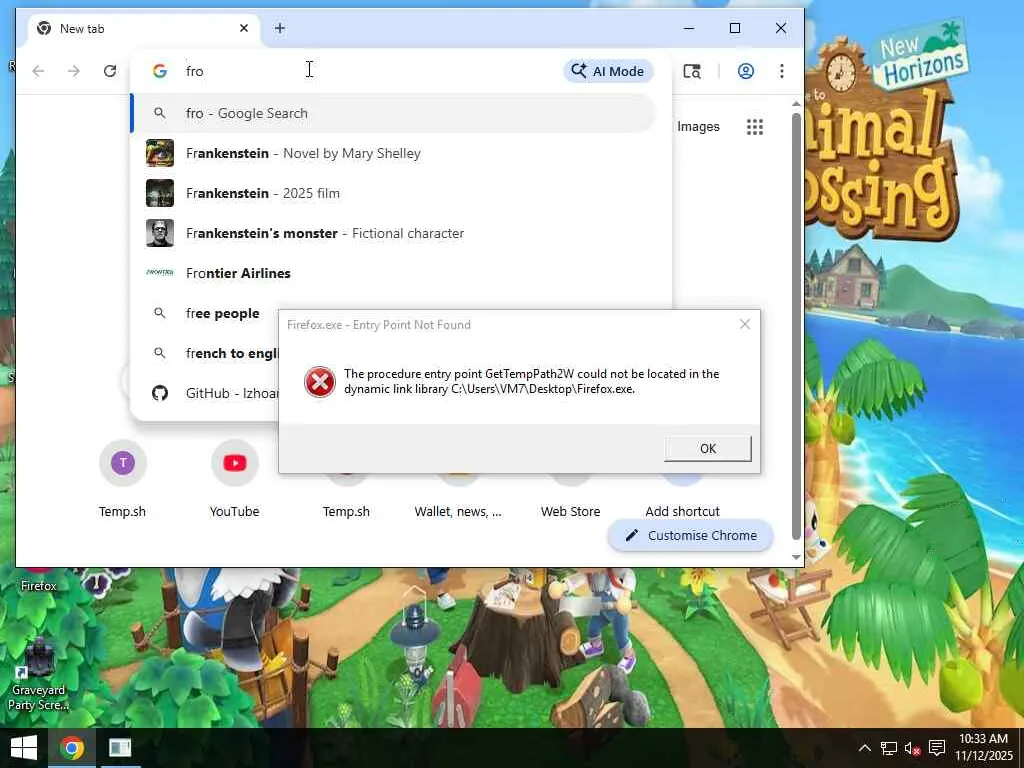This screenshot has width=1024, height=768.
Task: Click the Google logo in the search box
Action: [x=160, y=71]
